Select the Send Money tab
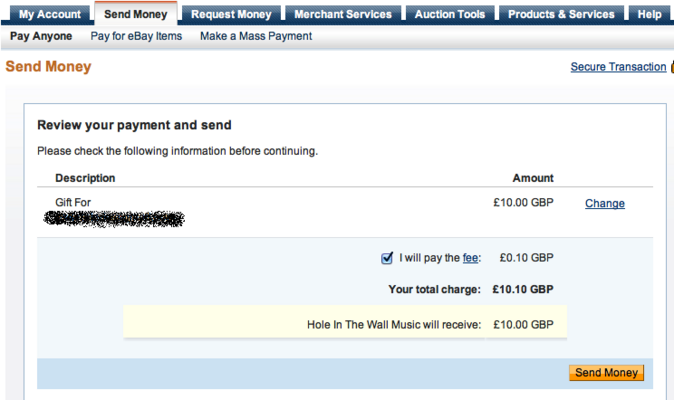This screenshot has width=674, height=400. (x=136, y=14)
